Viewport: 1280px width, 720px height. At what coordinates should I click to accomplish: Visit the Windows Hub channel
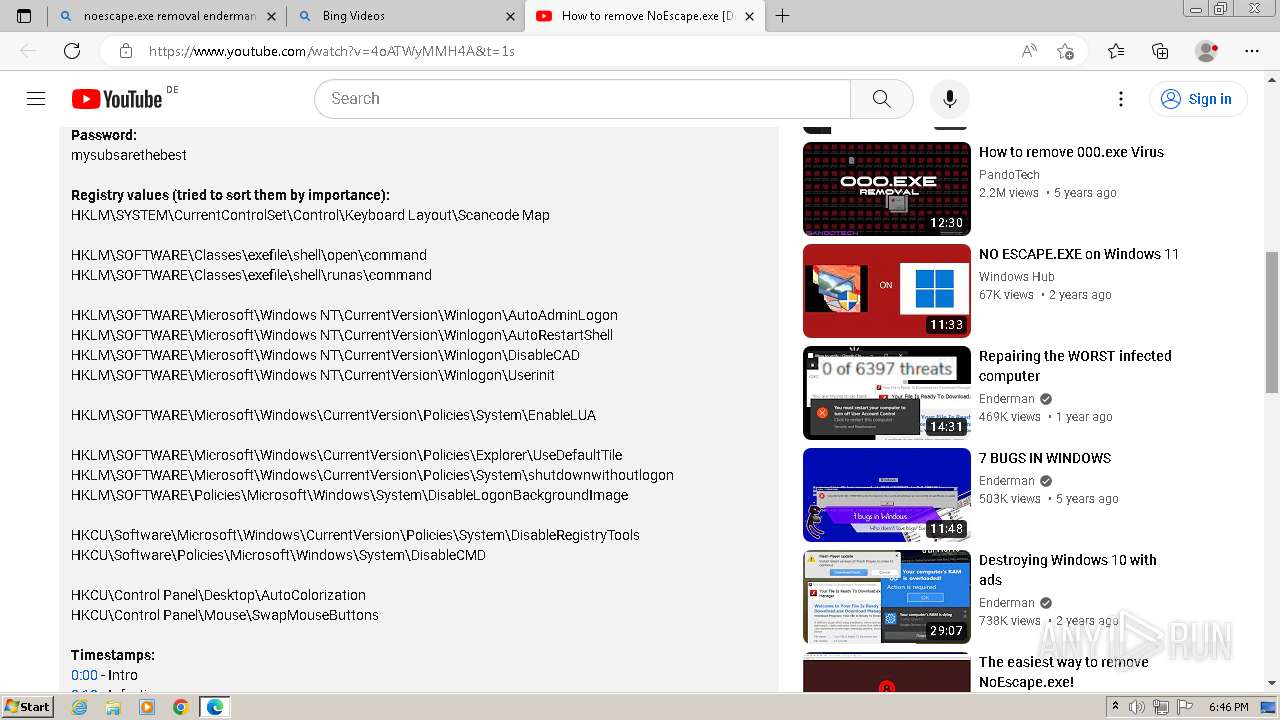click(x=1016, y=276)
